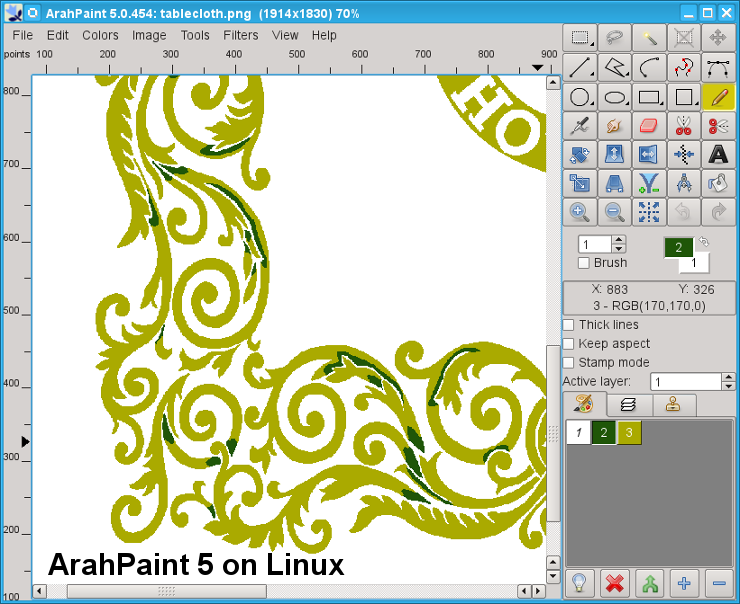Image resolution: width=740 pixels, height=604 pixels.
Task: Click the fit-to-window arrows icon
Action: tap(649, 212)
